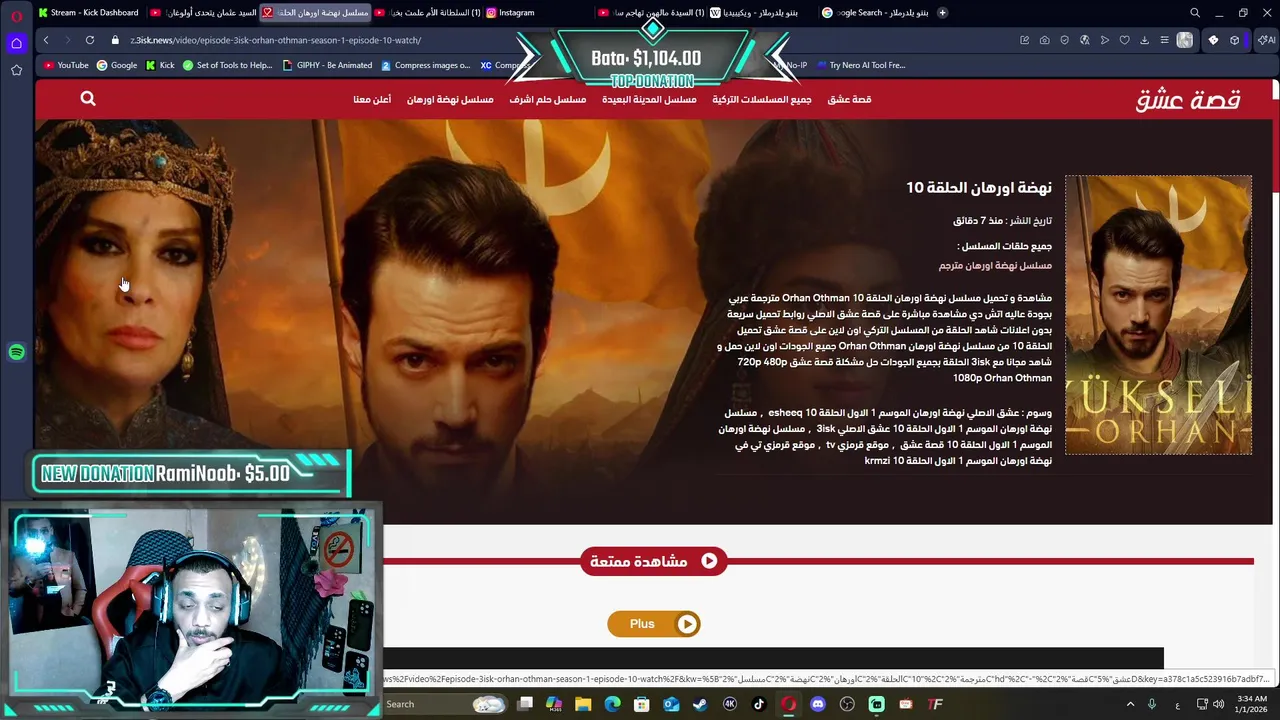Open the Kick bookmark
The width and height of the screenshot is (1280, 720).
click(x=160, y=65)
